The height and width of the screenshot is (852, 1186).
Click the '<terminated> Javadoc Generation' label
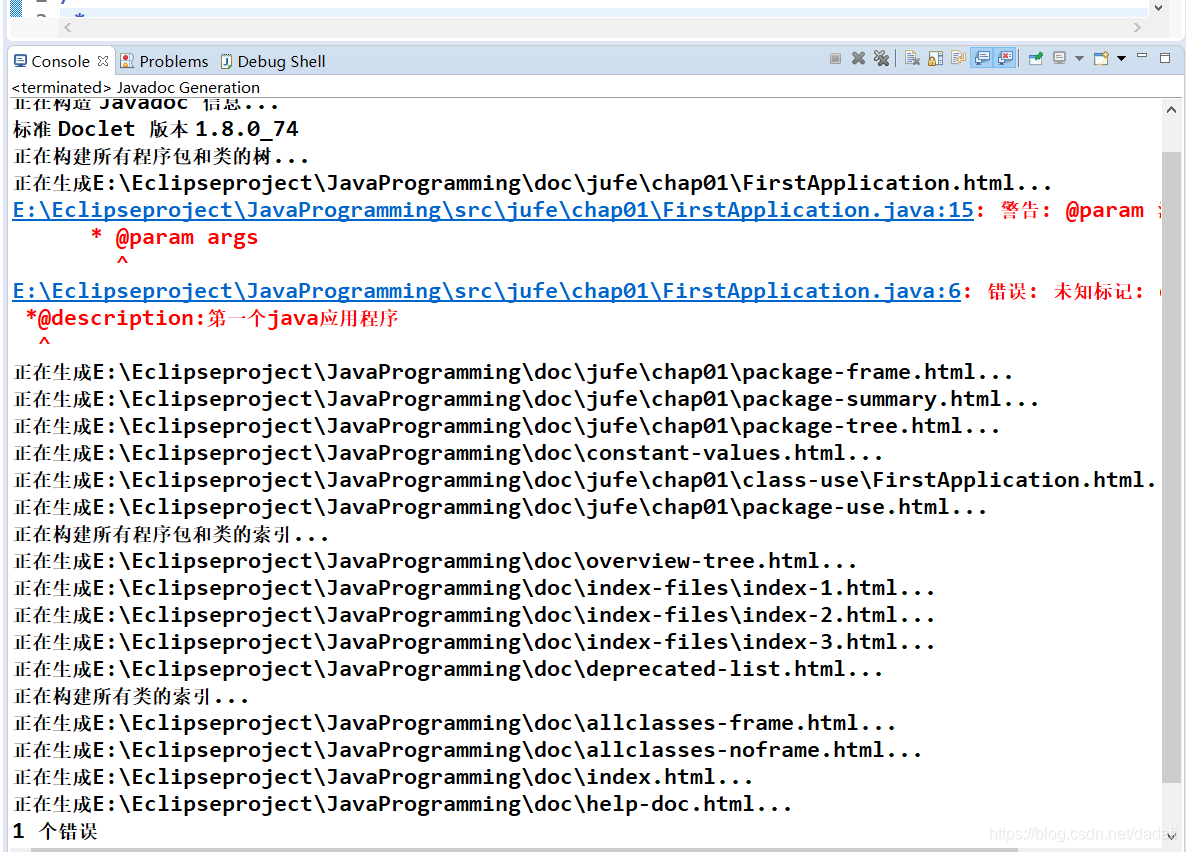pos(135,88)
